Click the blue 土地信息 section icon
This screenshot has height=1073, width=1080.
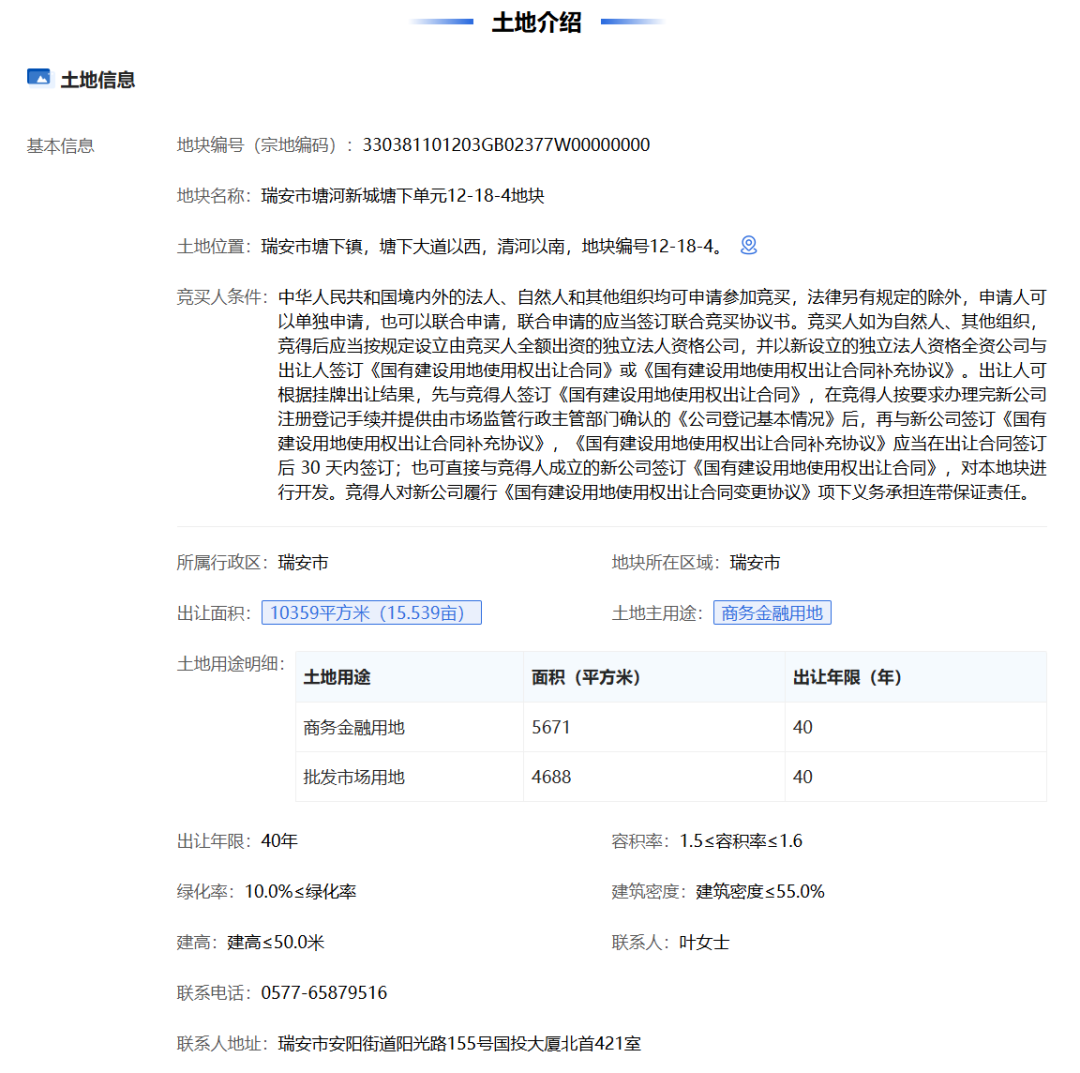[39, 79]
